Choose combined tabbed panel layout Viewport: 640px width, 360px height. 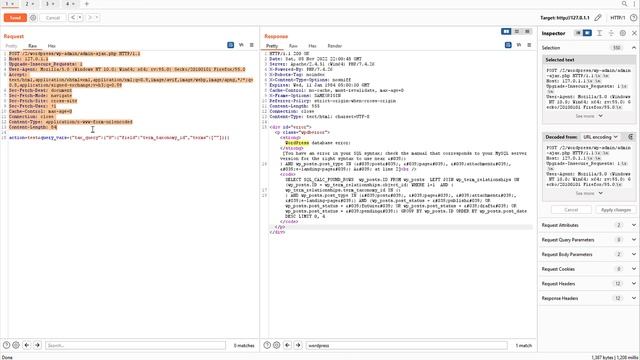[x=527, y=31]
